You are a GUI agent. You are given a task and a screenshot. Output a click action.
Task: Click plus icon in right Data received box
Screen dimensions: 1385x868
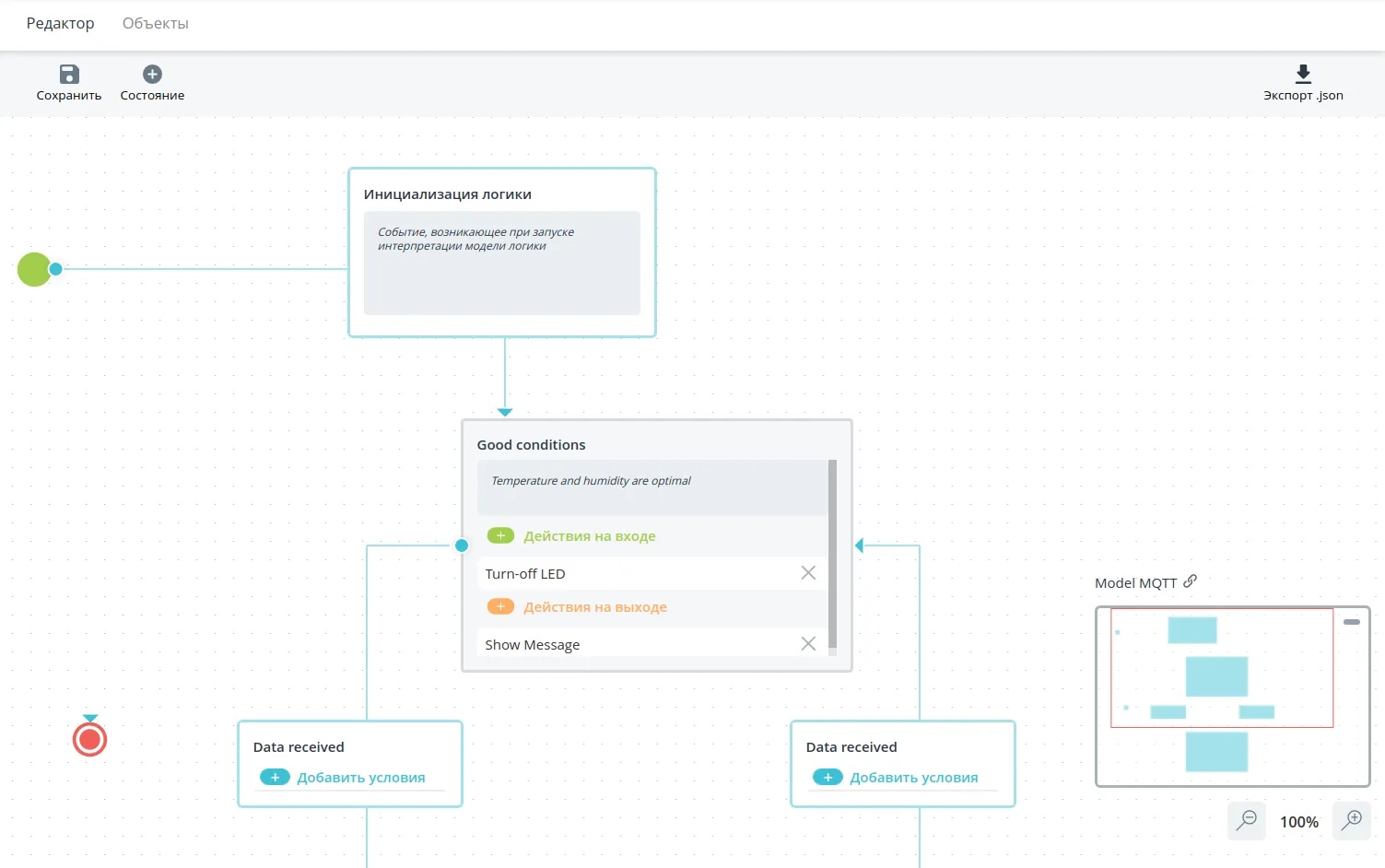(x=827, y=777)
